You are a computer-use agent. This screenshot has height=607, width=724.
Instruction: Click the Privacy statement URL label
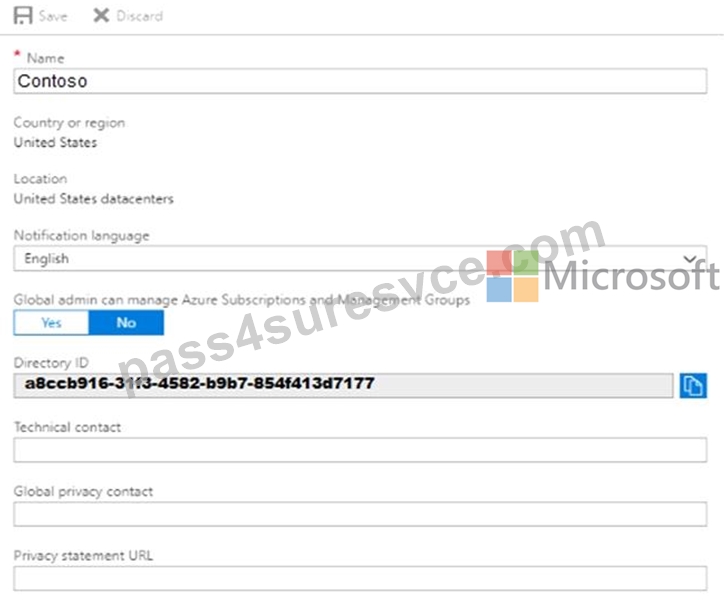[83, 555]
